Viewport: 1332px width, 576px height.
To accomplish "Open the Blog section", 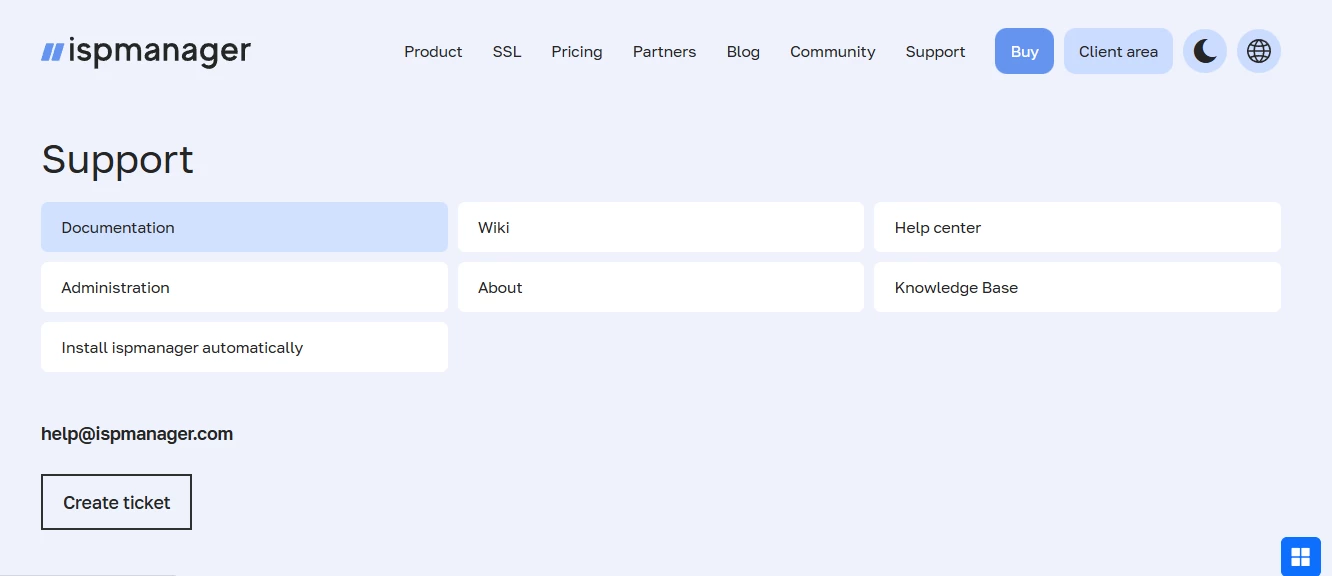I will tap(743, 51).
